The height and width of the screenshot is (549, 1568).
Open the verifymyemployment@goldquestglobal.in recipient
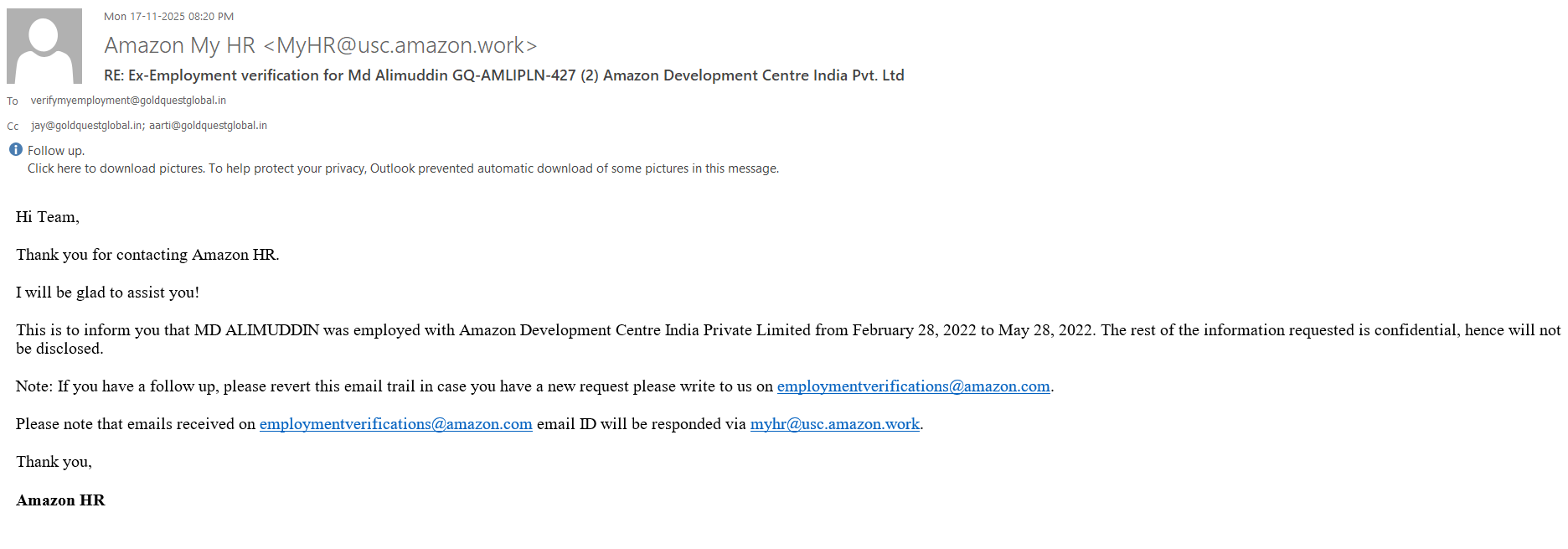128,101
